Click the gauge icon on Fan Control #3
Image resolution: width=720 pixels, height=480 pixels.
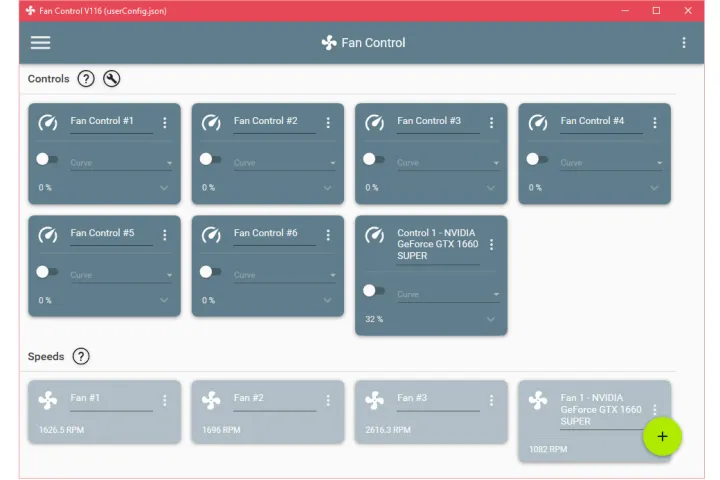click(375, 123)
